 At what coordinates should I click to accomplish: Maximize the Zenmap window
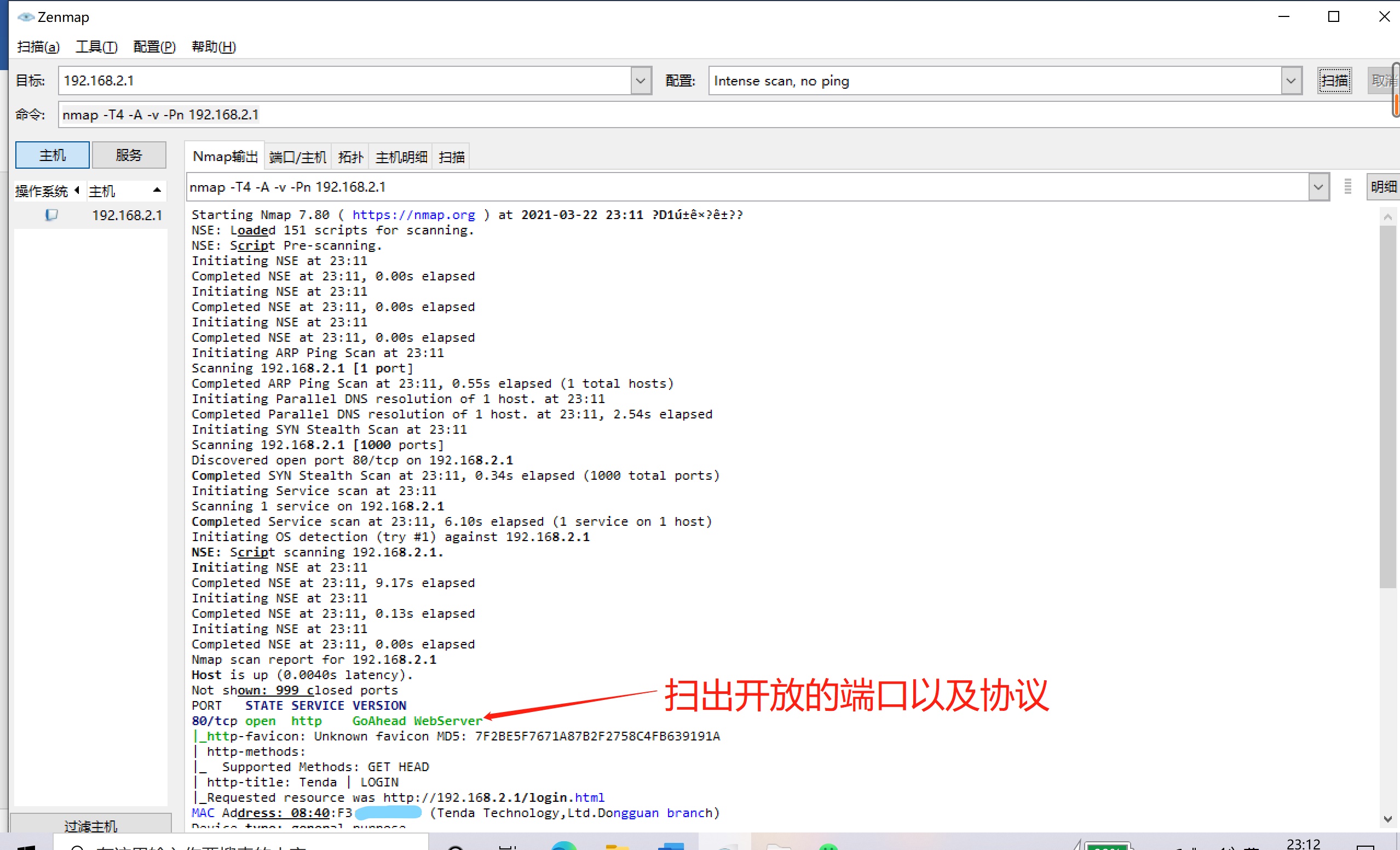coord(1334,16)
